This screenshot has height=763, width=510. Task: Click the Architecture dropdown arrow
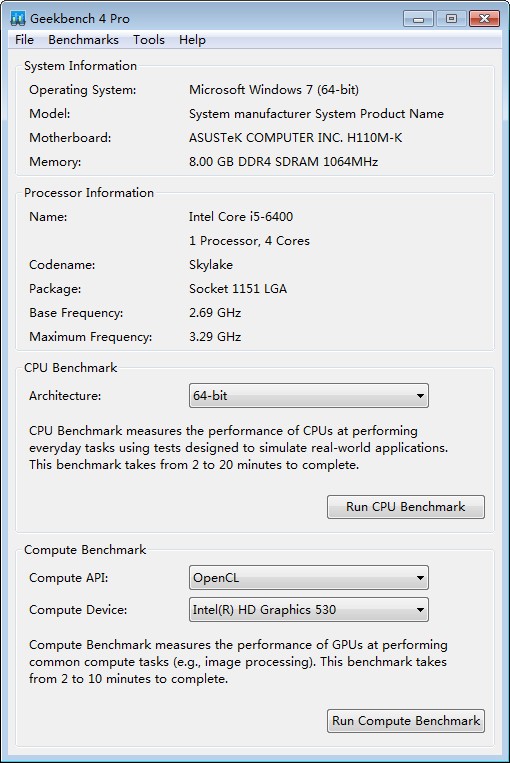click(x=420, y=396)
